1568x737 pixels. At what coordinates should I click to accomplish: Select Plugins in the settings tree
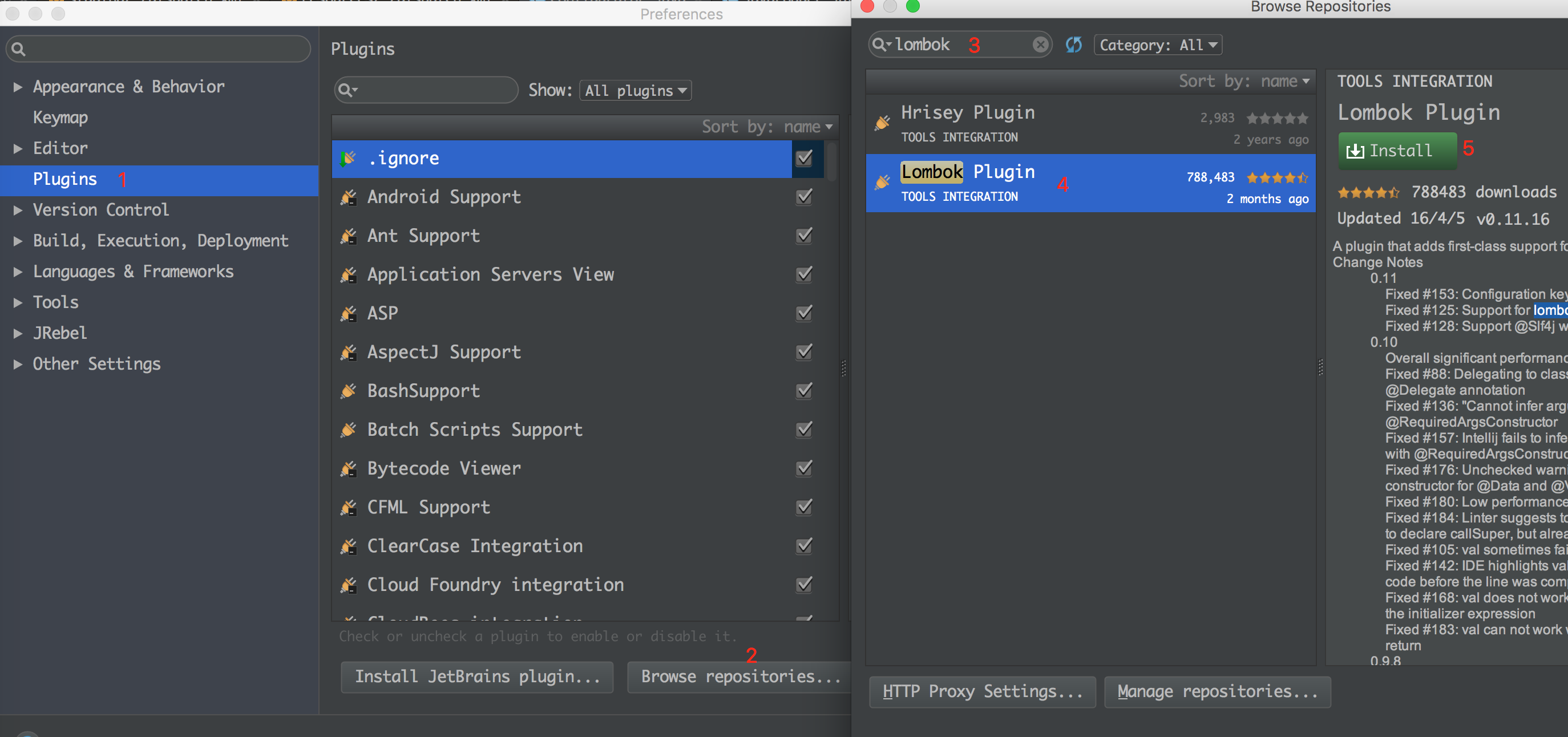(x=64, y=180)
